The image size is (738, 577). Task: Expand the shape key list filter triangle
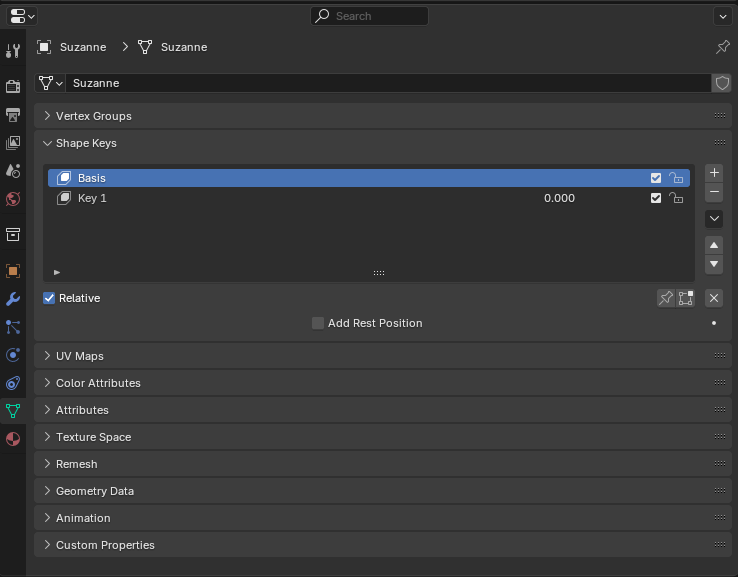(x=57, y=272)
